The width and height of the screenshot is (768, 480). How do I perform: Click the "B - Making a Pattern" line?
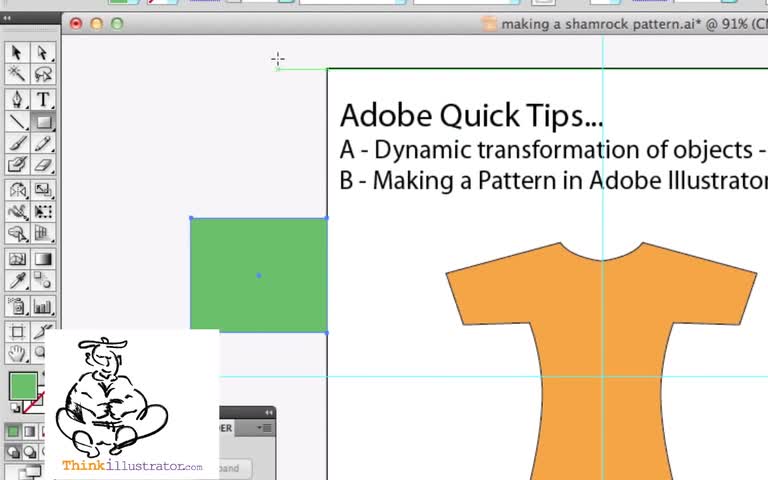pyautogui.click(x=553, y=181)
